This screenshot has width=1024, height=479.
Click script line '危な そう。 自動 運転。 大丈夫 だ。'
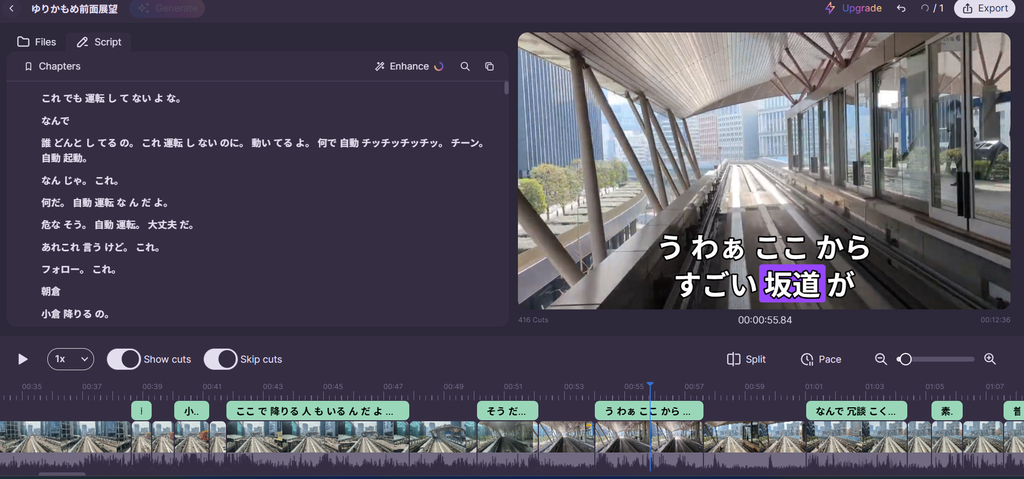pos(118,225)
